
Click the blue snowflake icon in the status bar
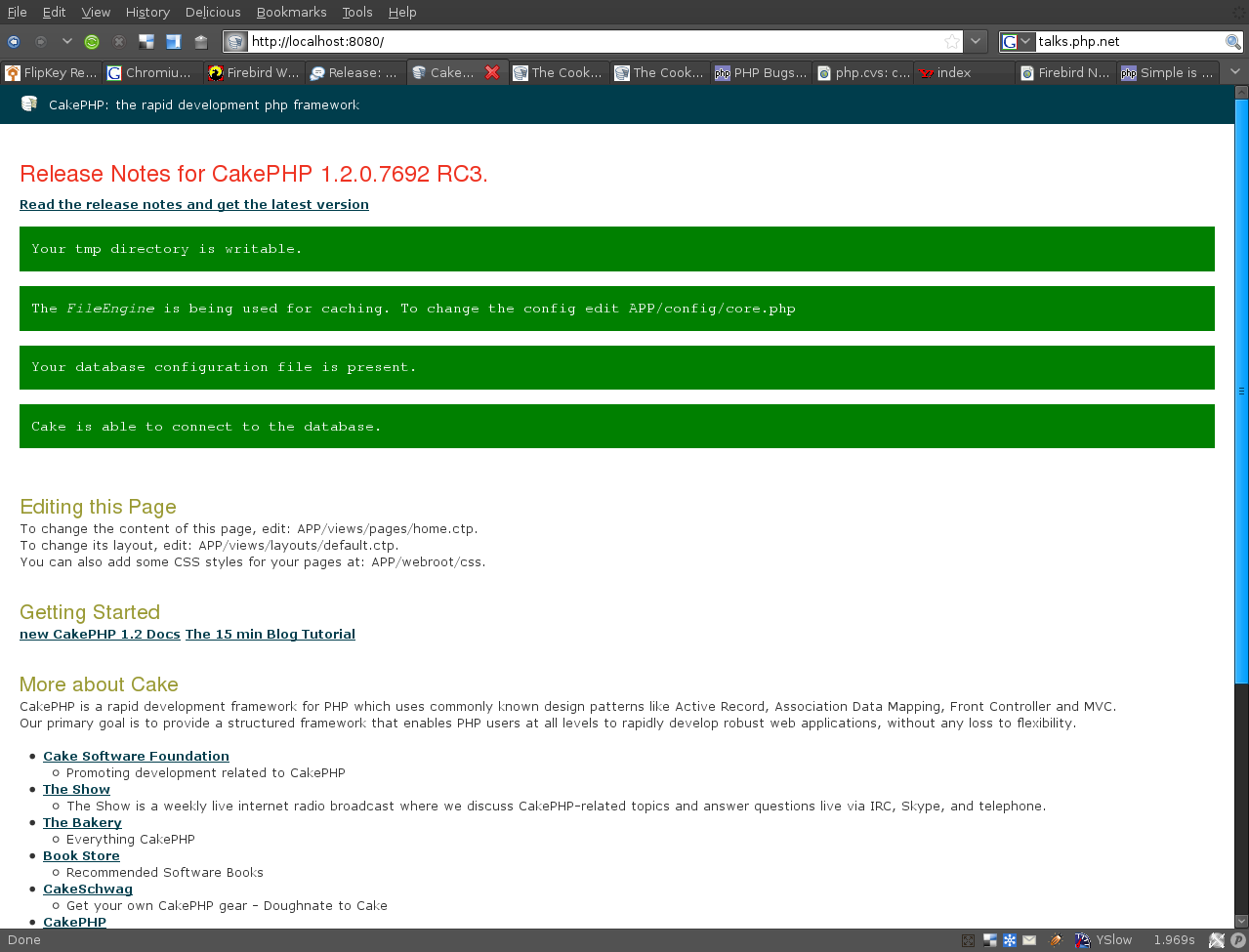(x=1010, y=940)
